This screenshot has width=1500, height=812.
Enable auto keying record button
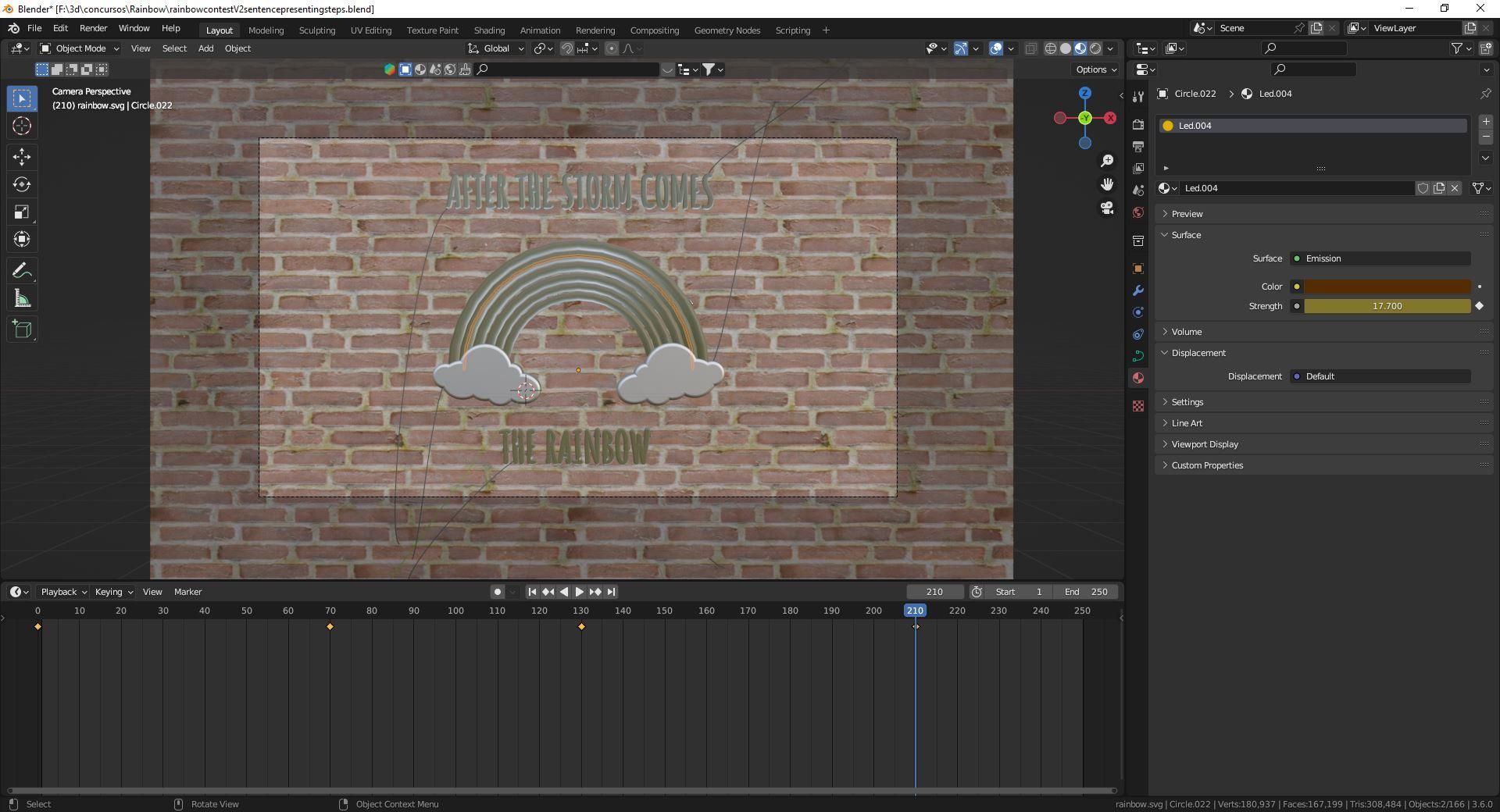tap(497, 592)
